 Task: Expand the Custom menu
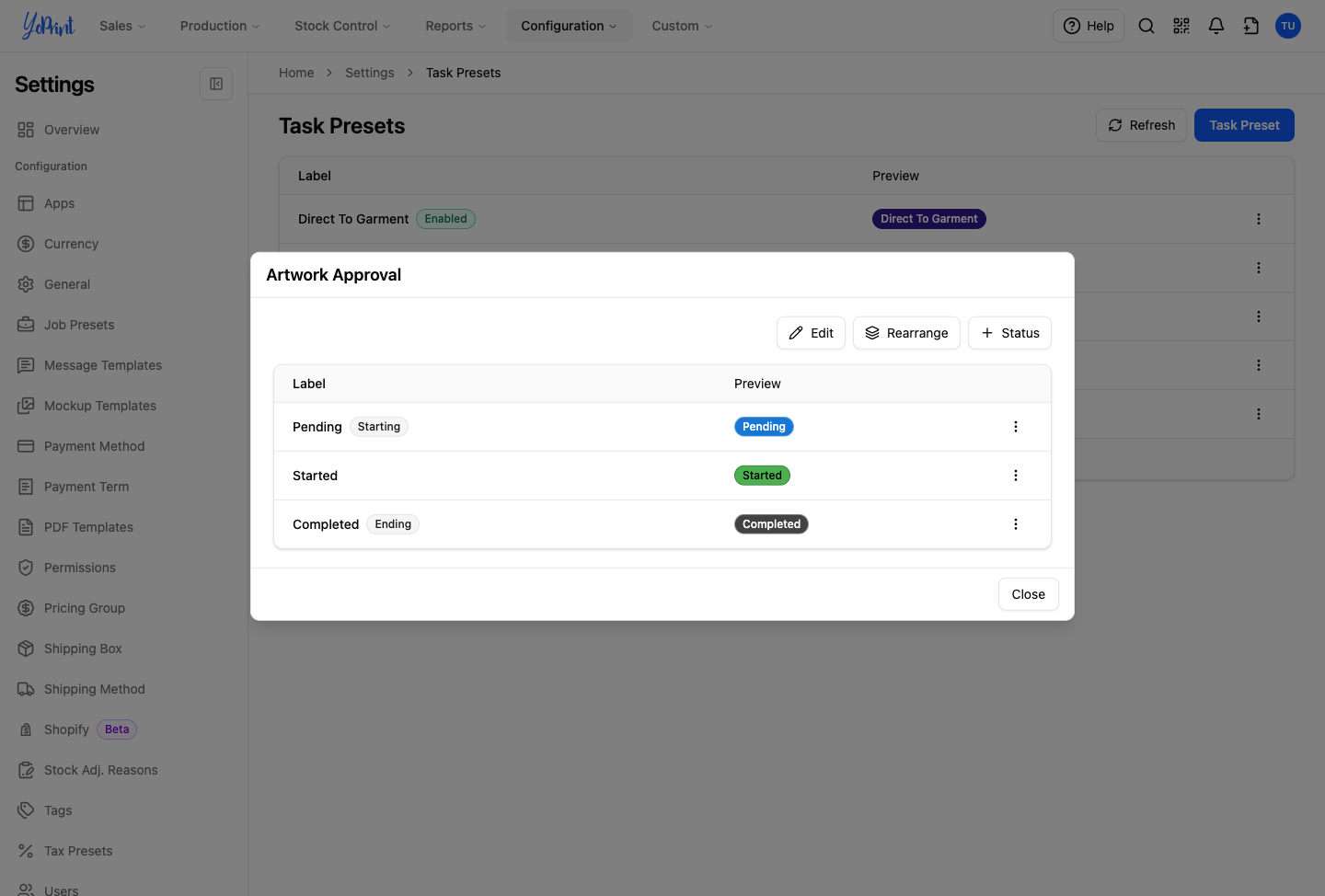[682, 26]
